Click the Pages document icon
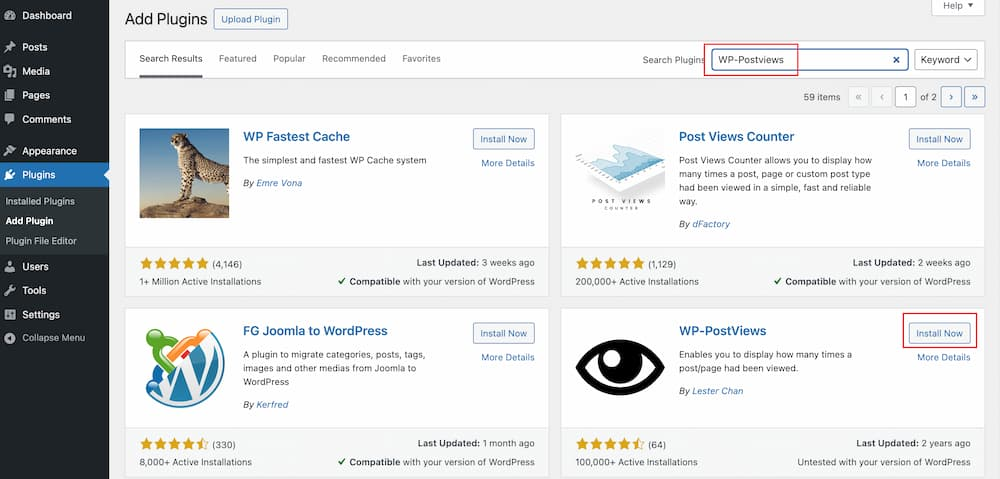 coord(10,95)
